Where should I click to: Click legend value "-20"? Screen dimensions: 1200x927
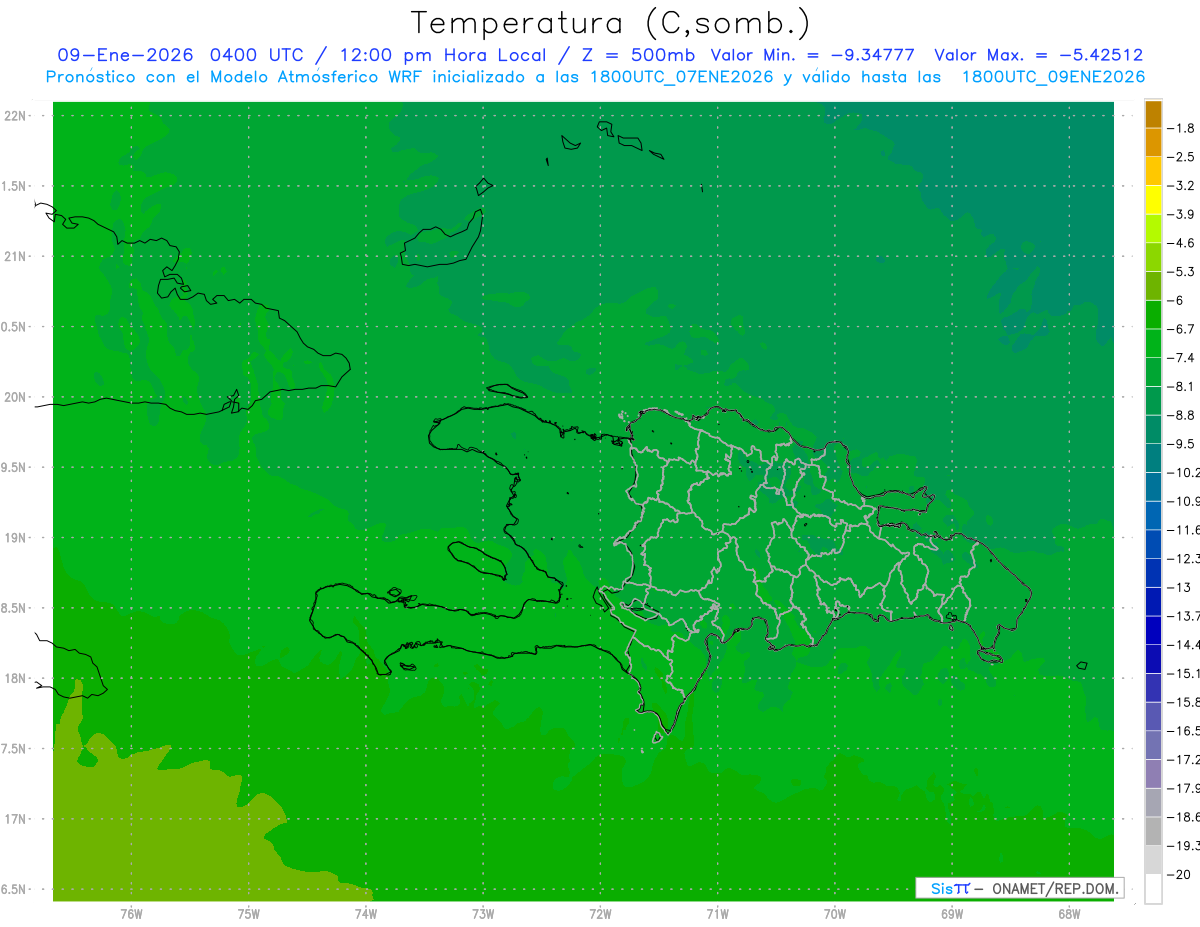coord(1180,874)
